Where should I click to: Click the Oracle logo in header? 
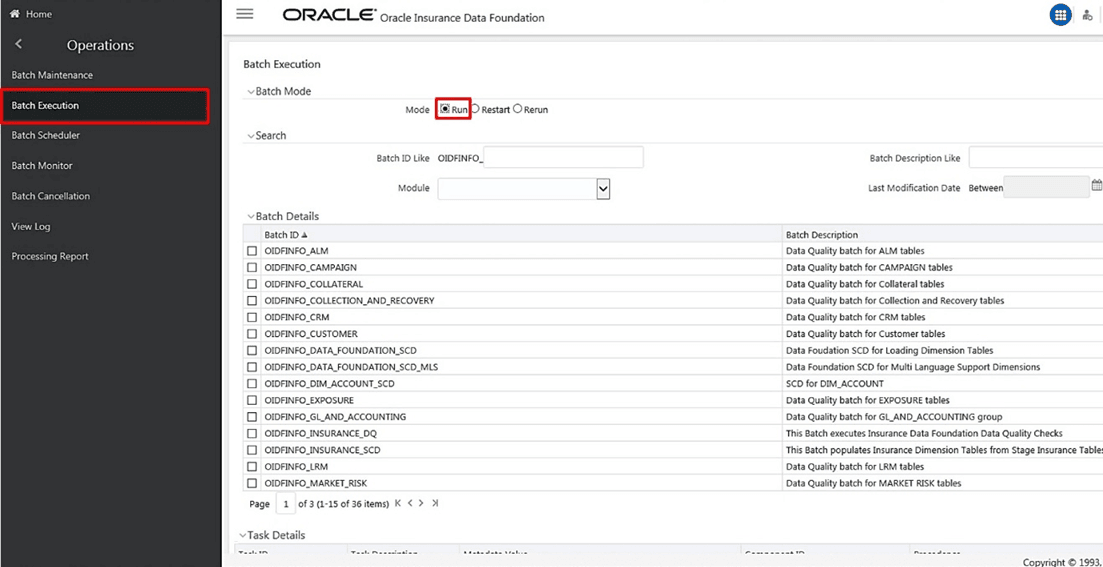tap(329, 15)
